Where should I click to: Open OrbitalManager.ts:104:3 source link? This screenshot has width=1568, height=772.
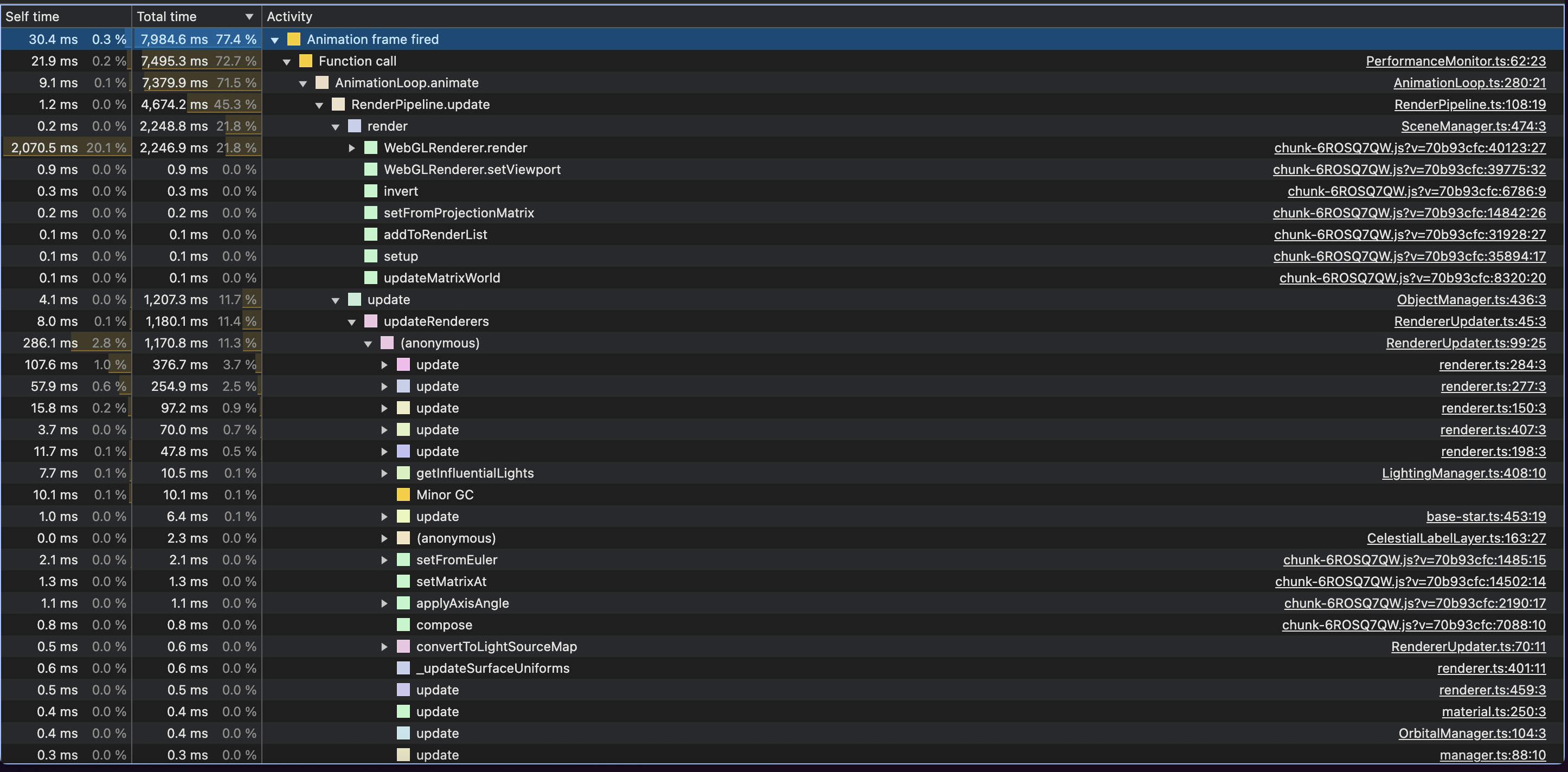click(x=1472, y=733)
